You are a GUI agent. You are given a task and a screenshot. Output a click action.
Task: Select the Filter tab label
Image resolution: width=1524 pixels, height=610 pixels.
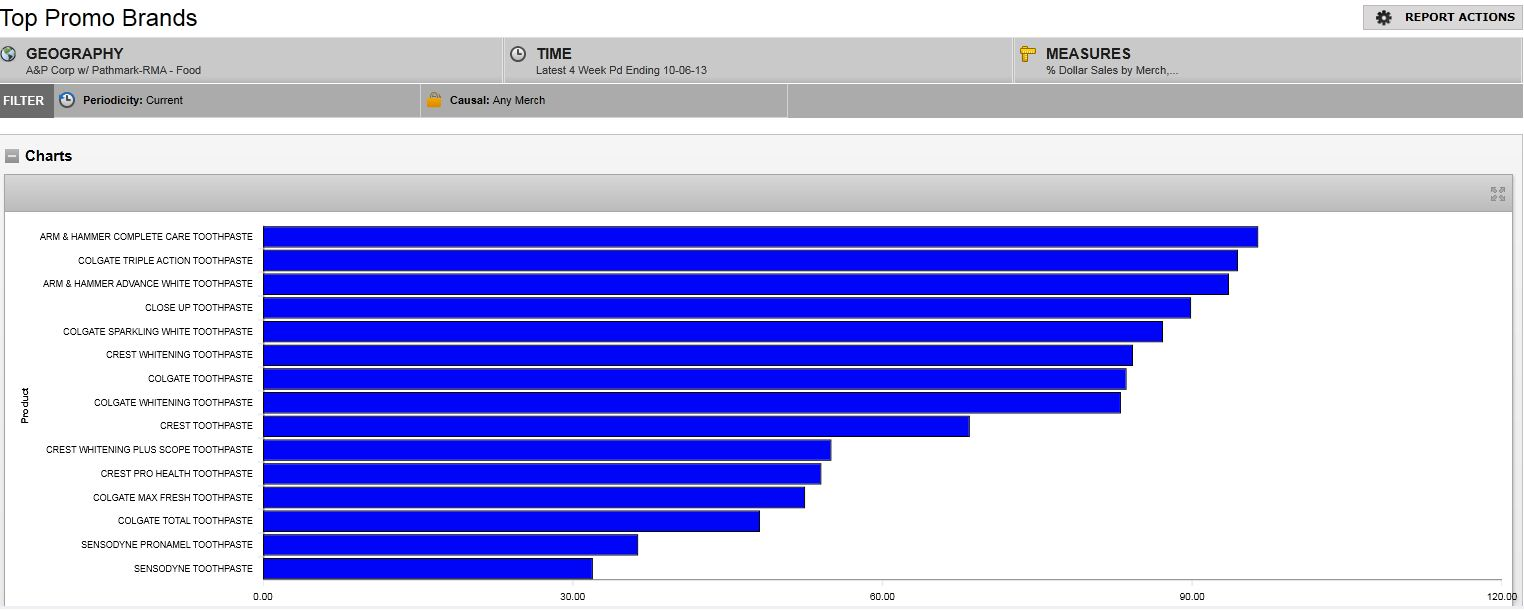pyautogui.click(x=24, y=101)
